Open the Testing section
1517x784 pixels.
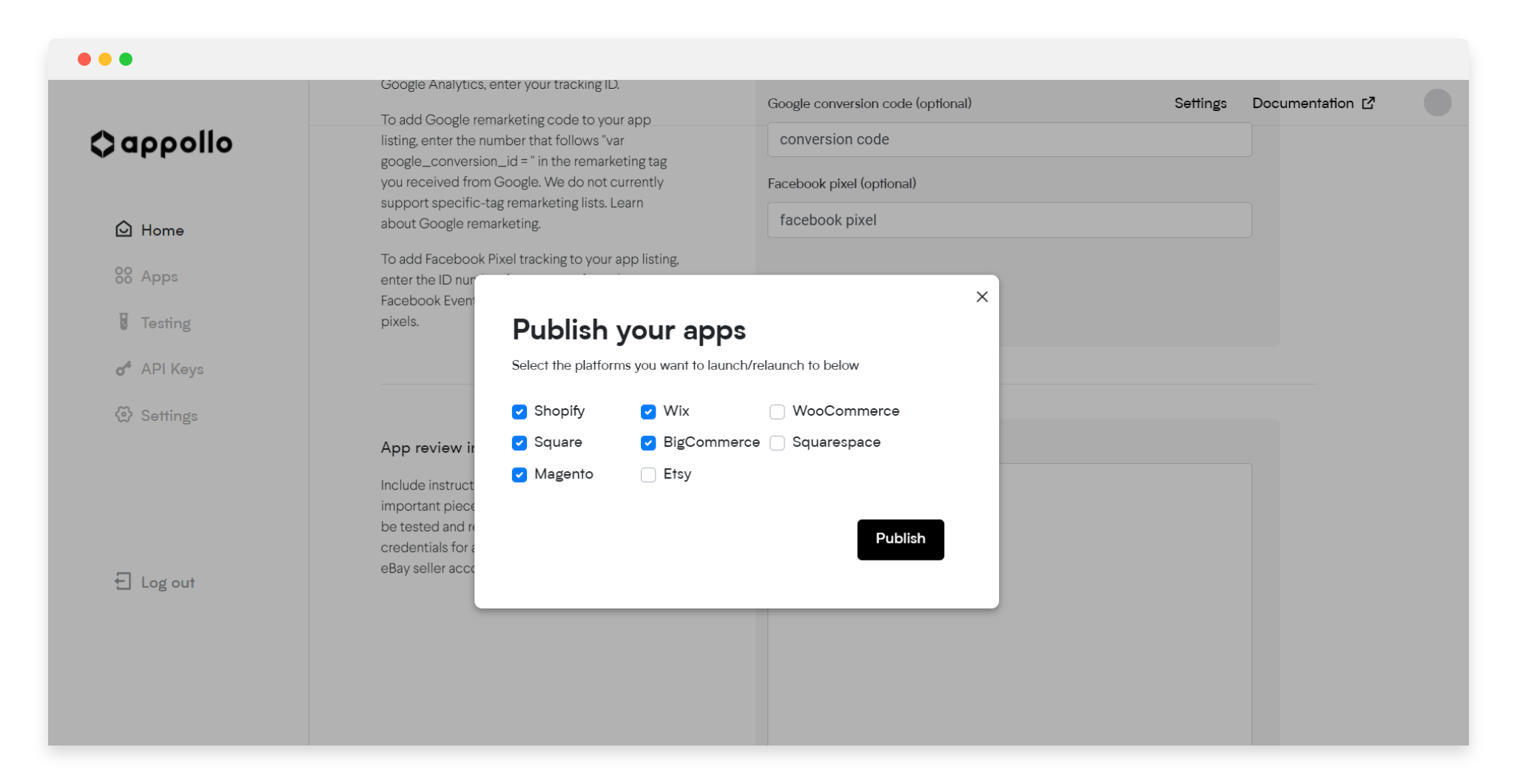click(x=153, y=322)
